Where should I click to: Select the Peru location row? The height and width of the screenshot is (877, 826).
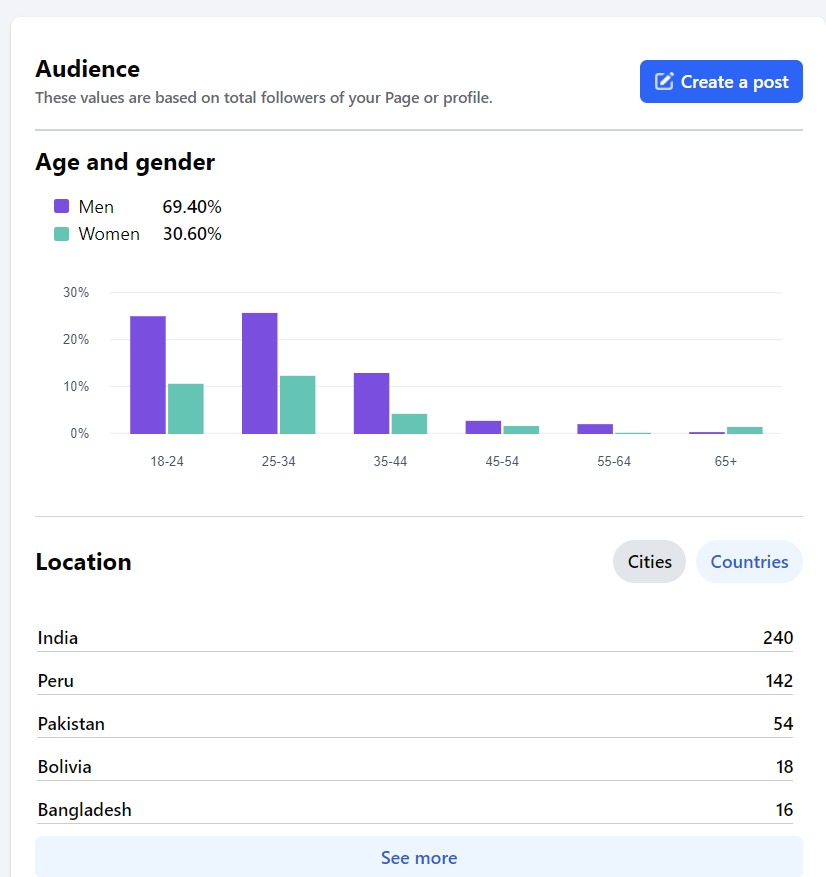[415, 681]
